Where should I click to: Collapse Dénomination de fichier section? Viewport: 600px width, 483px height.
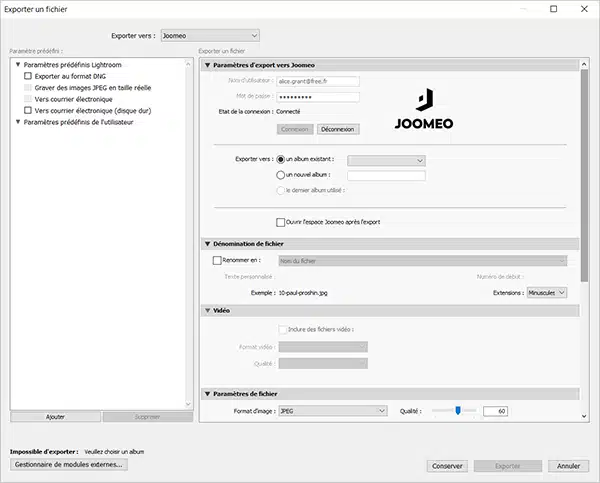(207, 243)
